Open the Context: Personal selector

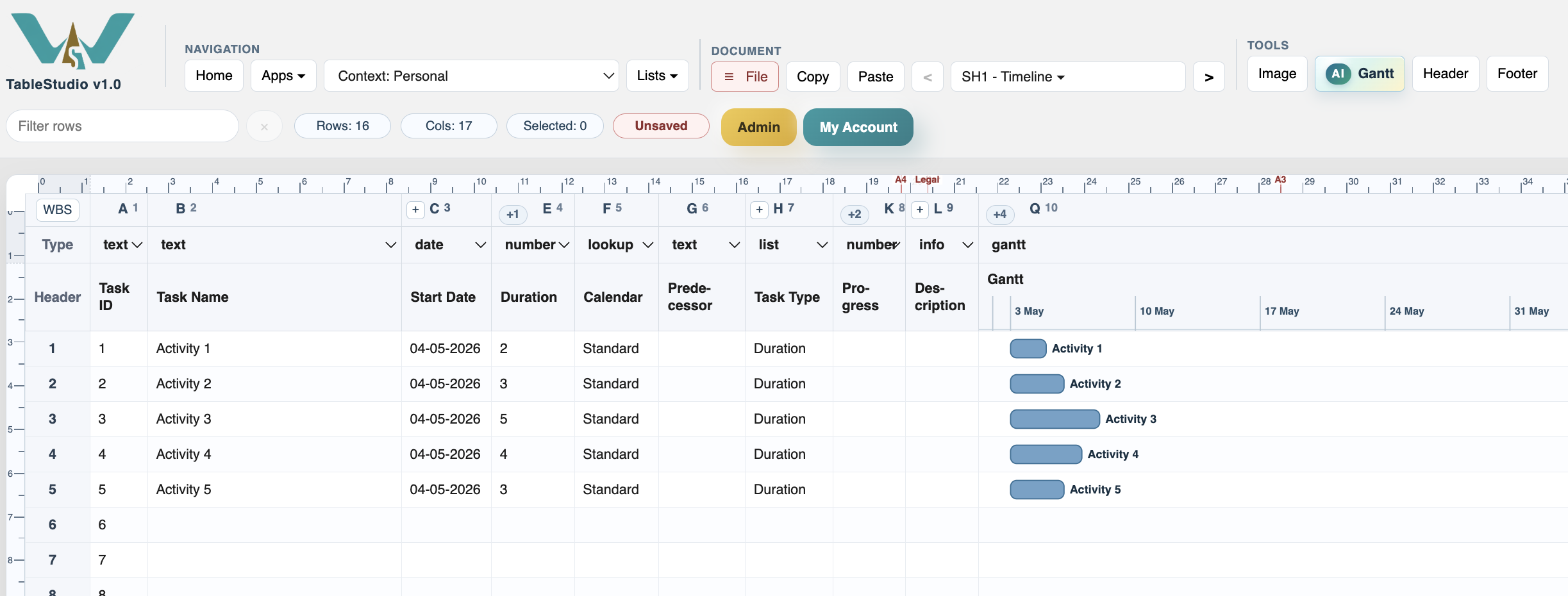[471, 76]
